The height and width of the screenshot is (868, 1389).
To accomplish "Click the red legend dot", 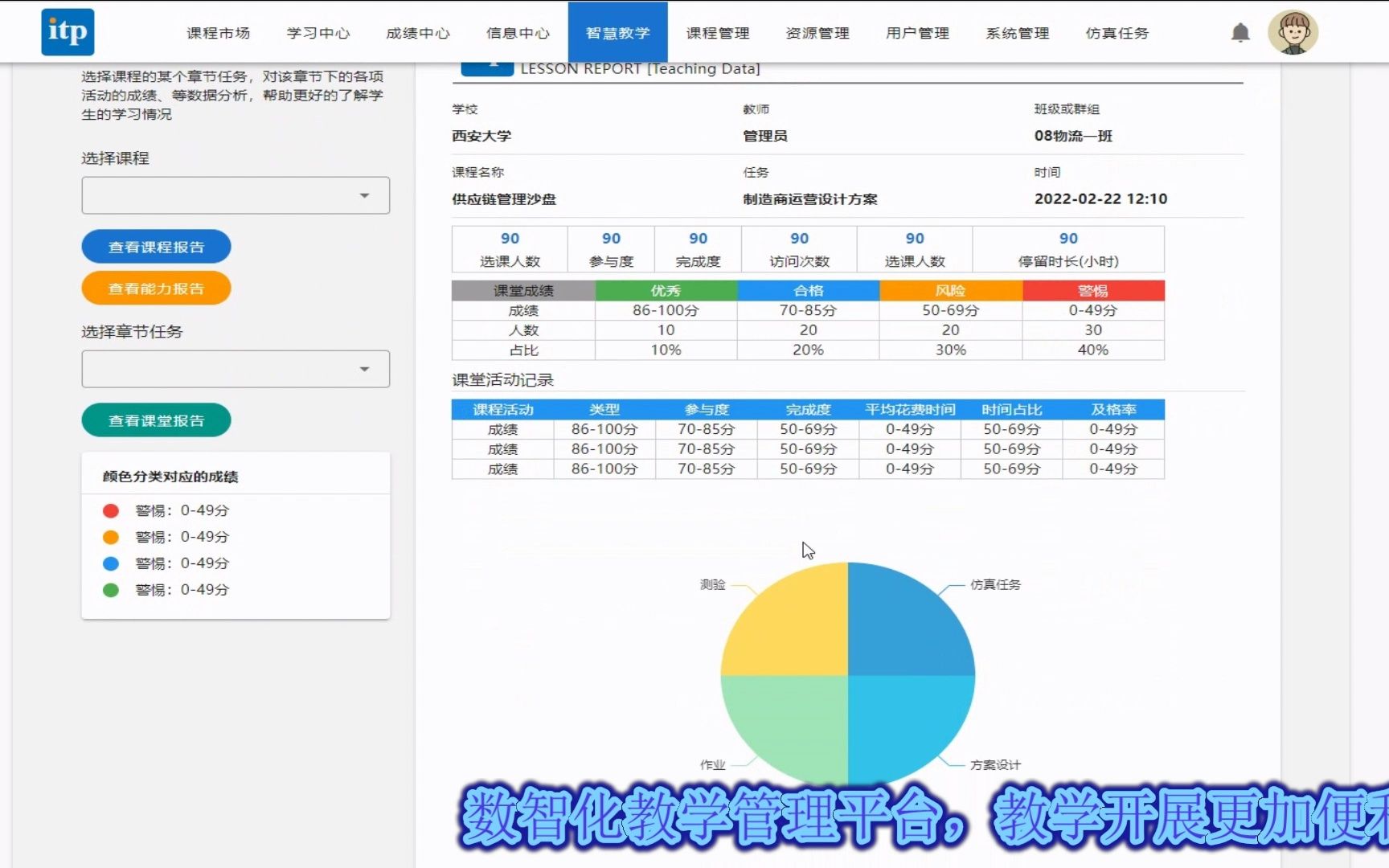I will point(111,510).
